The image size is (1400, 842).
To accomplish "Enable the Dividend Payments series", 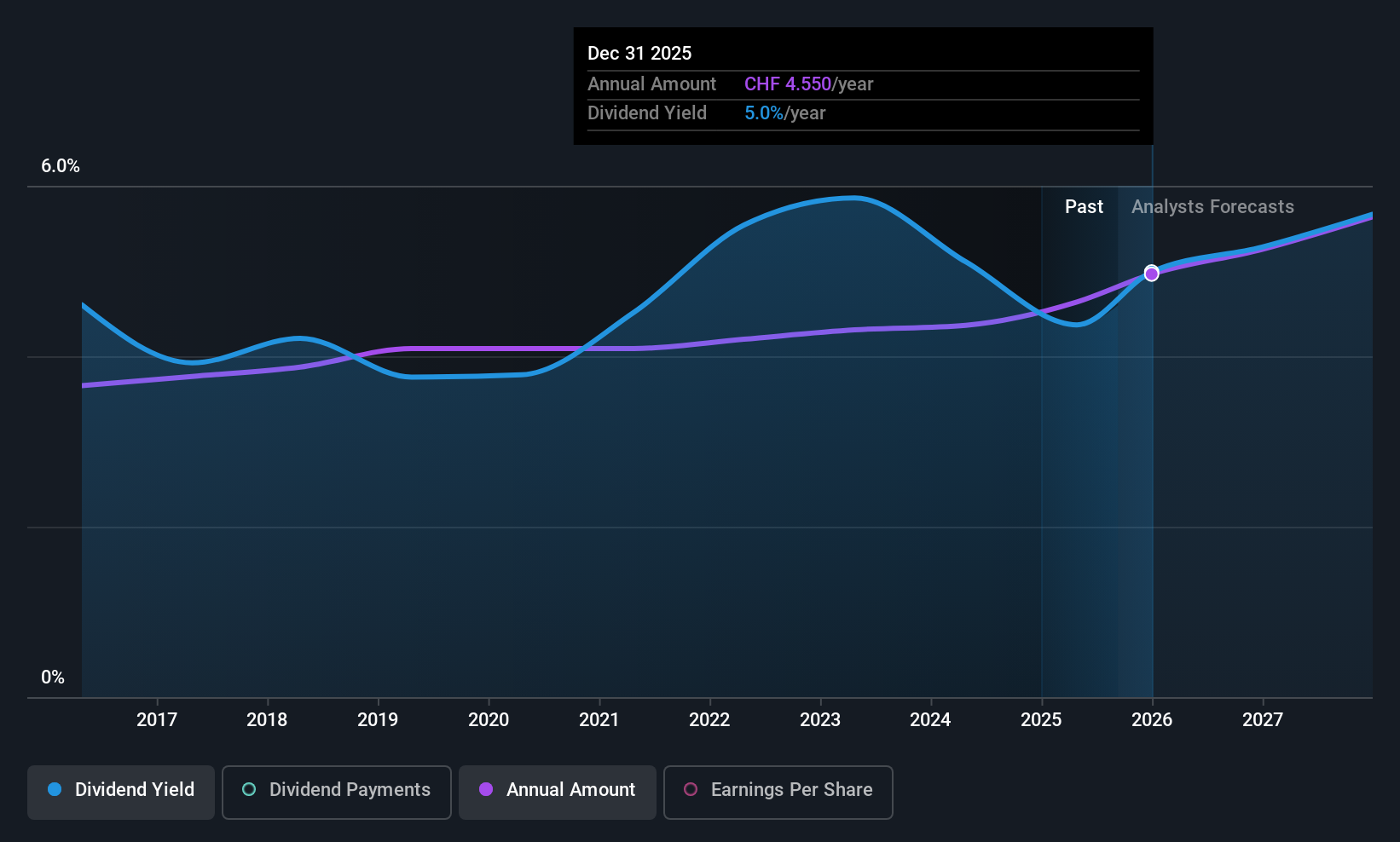I will pyautogui.click(x=336, y=792).
